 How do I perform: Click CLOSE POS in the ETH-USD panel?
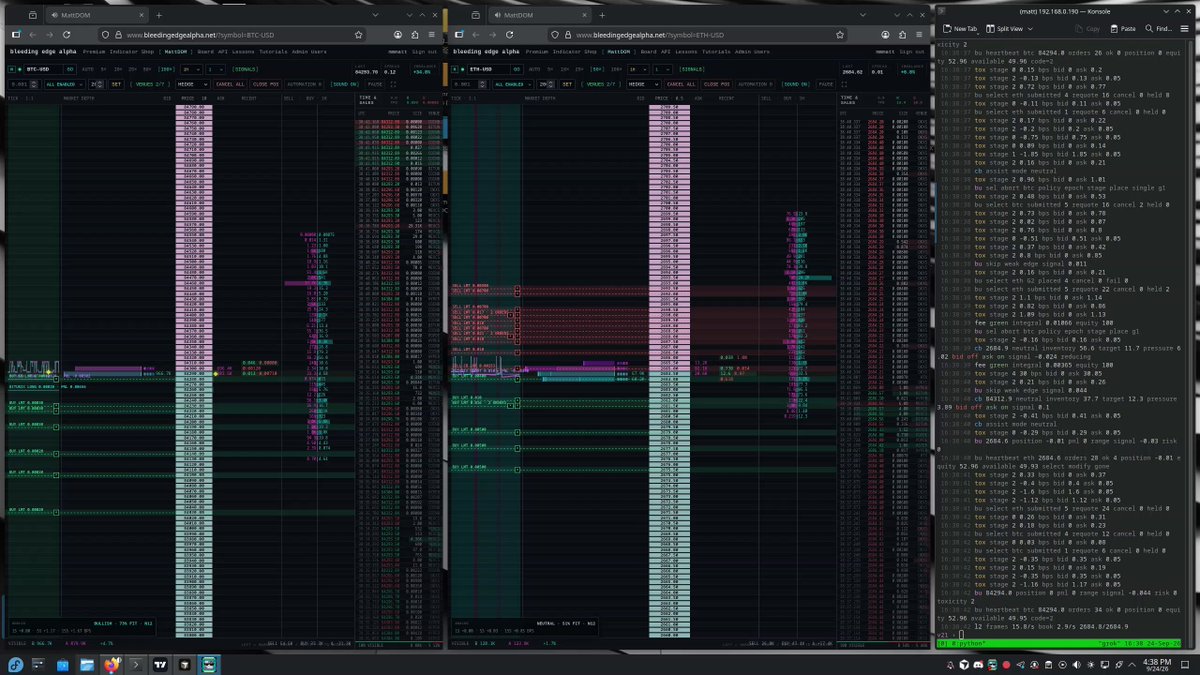click(x=717, y=84)
